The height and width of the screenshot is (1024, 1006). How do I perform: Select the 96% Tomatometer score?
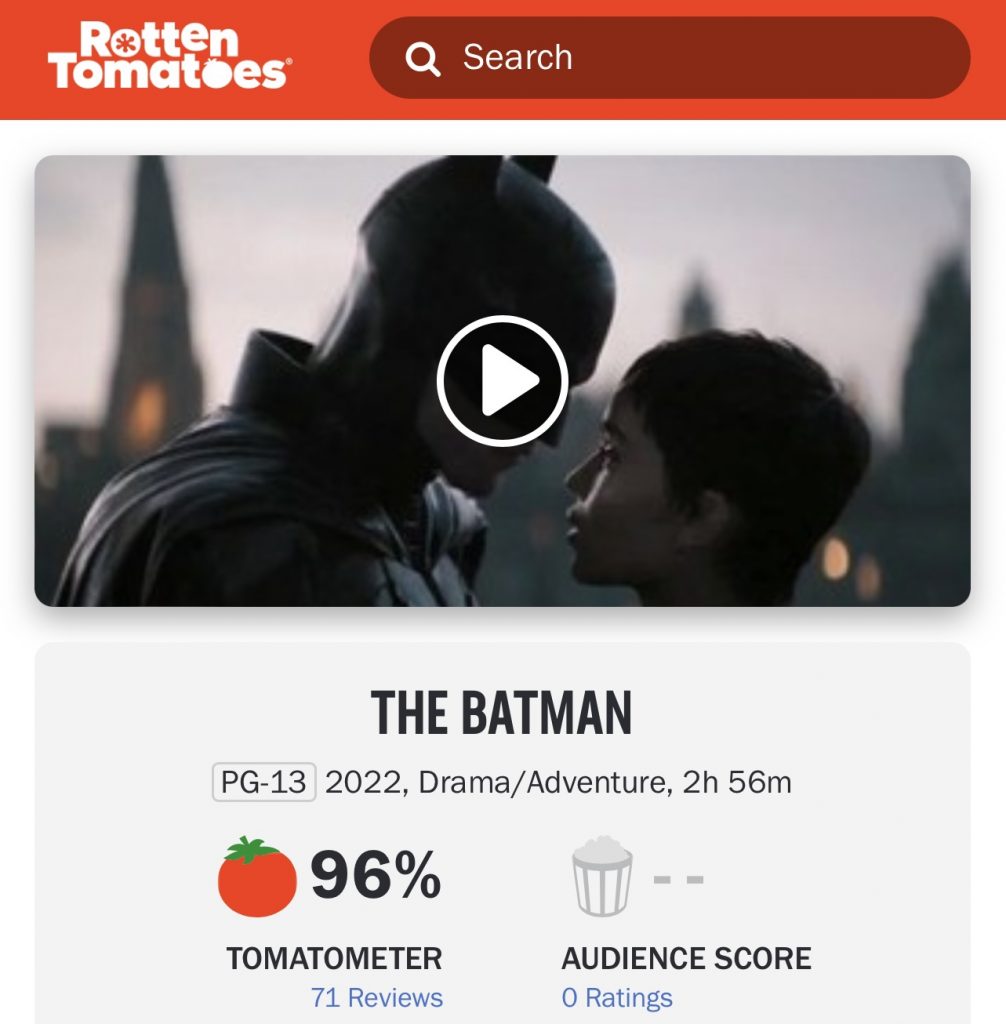(x=375, y=876)
